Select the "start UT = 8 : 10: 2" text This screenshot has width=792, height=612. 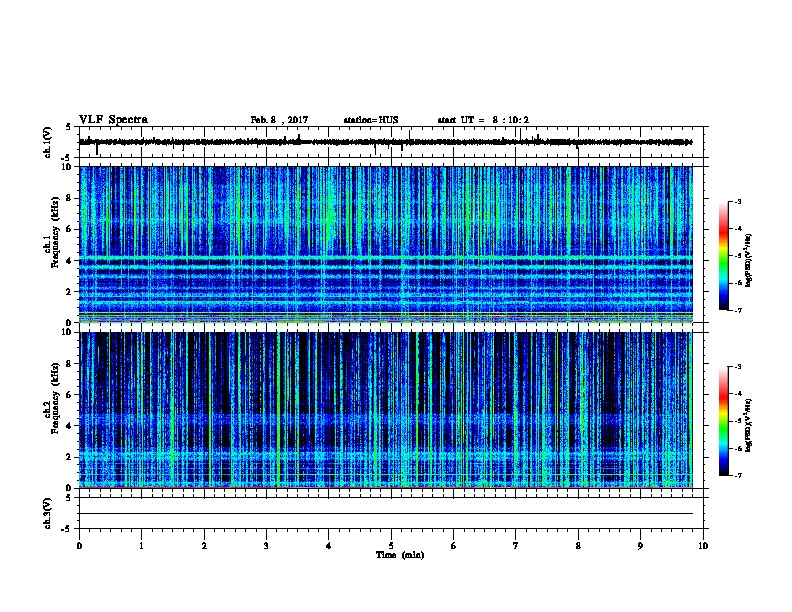pos(483,120)
